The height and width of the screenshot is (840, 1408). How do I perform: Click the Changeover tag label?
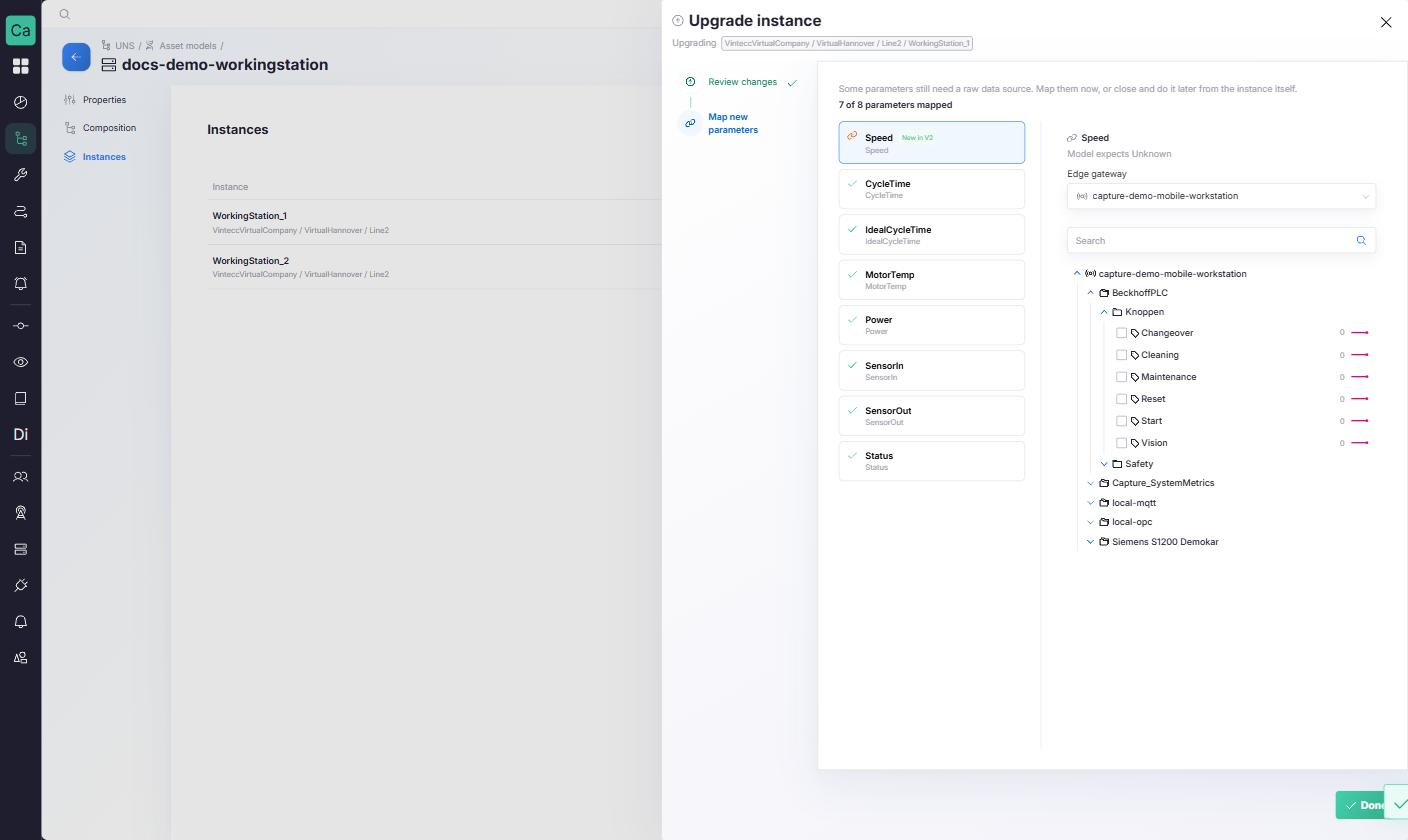click(x=1167, y=333)
